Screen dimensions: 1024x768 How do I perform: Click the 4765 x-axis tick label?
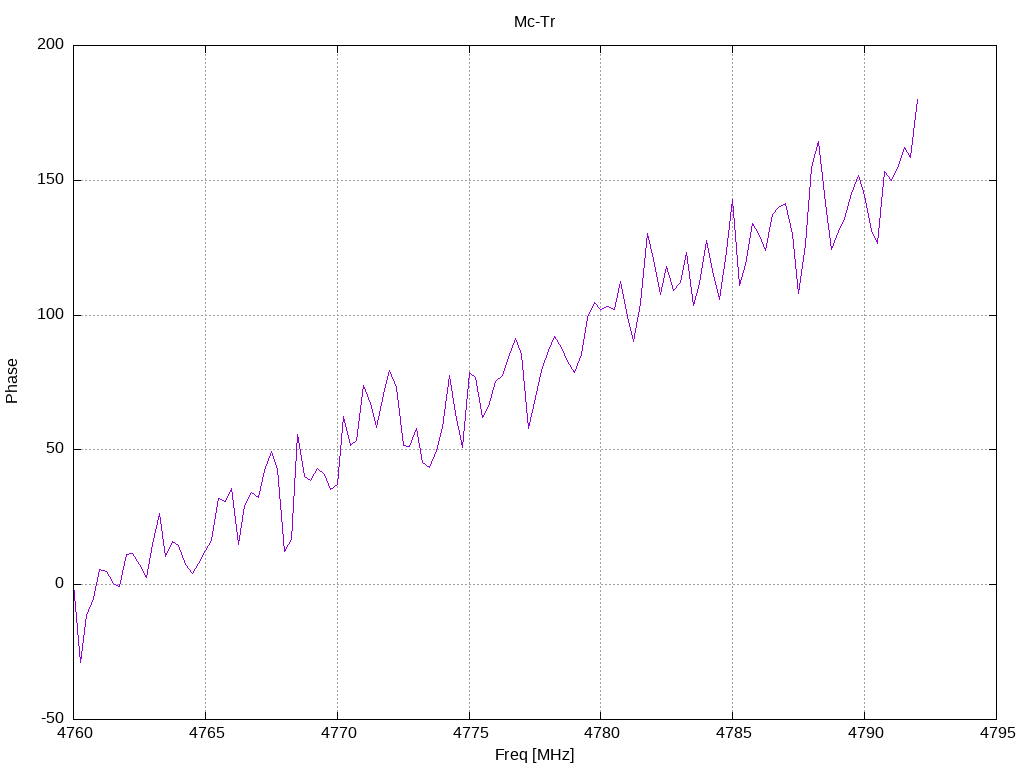click(x=206, y=733)
